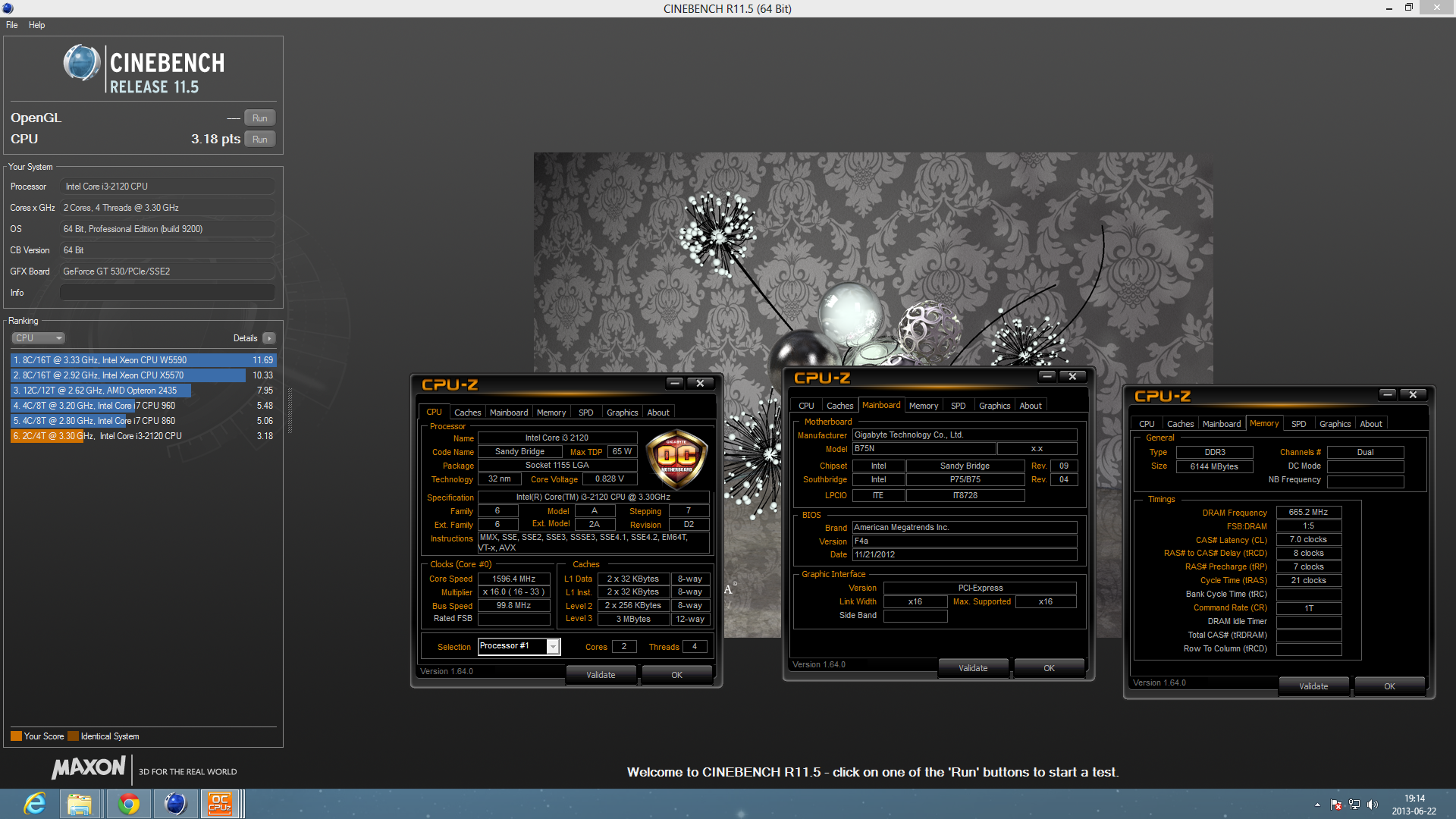Open Memory tab in Mainboard CPU-Z window

924,406
